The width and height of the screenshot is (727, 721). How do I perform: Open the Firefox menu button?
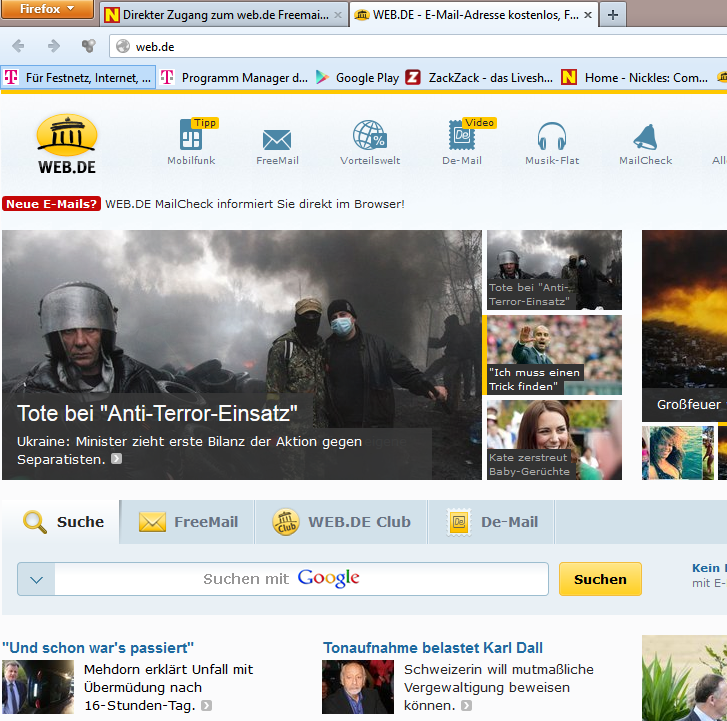pos(47,9)
